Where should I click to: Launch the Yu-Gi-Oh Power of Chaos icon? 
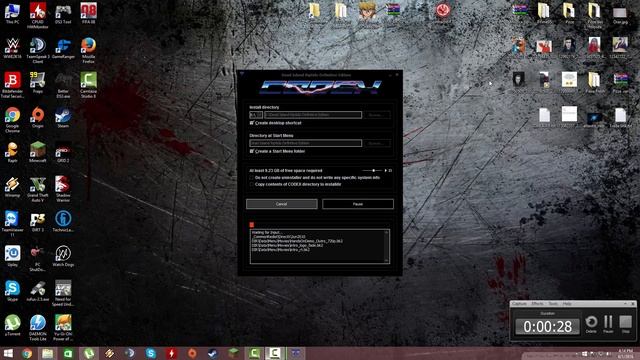coord(63,327)
